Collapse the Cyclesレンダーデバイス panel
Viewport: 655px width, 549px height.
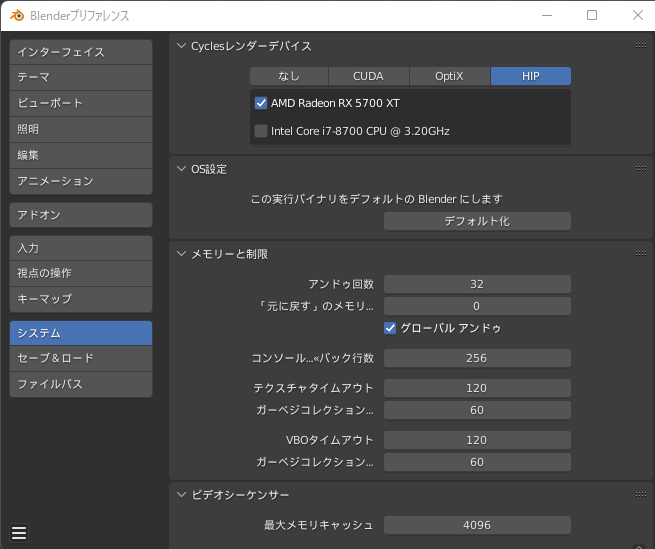click(x=181, y=46)
